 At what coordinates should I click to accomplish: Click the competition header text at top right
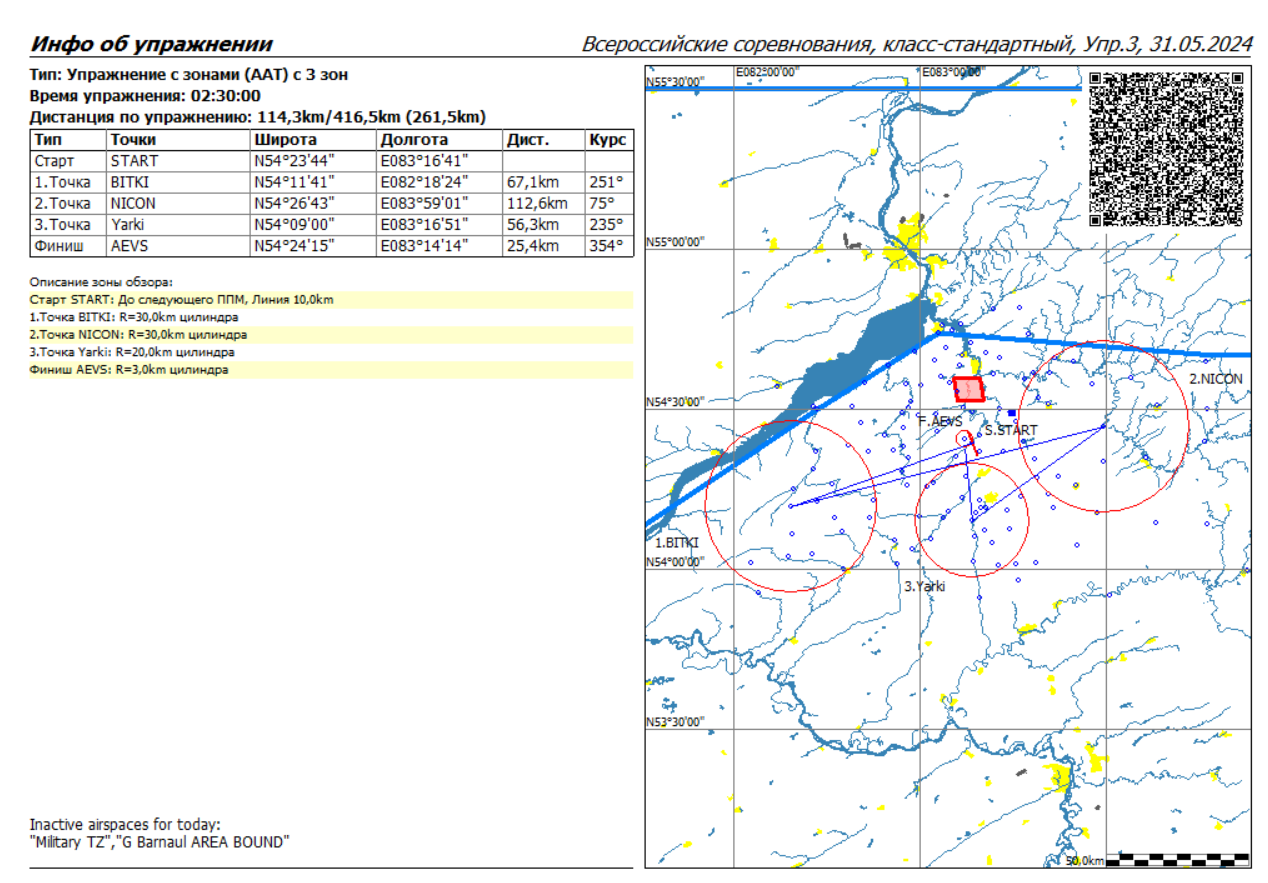click(917, 45)
